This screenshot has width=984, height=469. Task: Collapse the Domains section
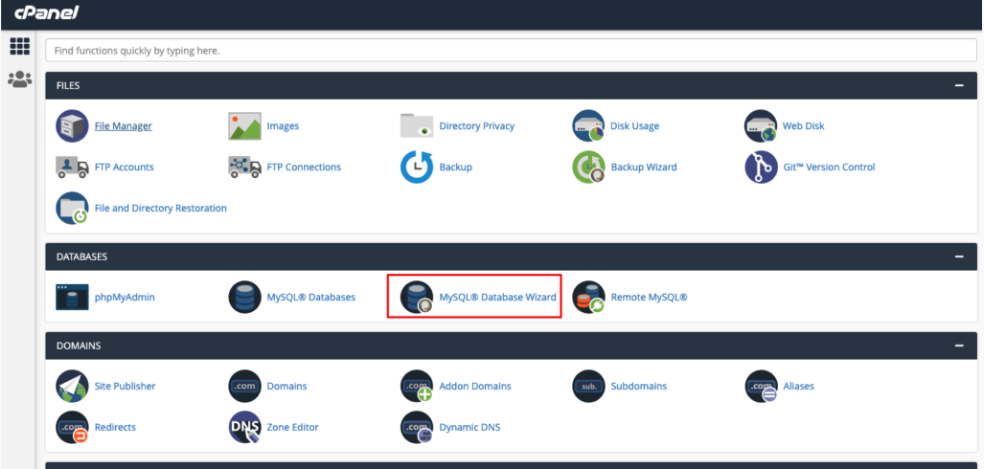point(959,346)
